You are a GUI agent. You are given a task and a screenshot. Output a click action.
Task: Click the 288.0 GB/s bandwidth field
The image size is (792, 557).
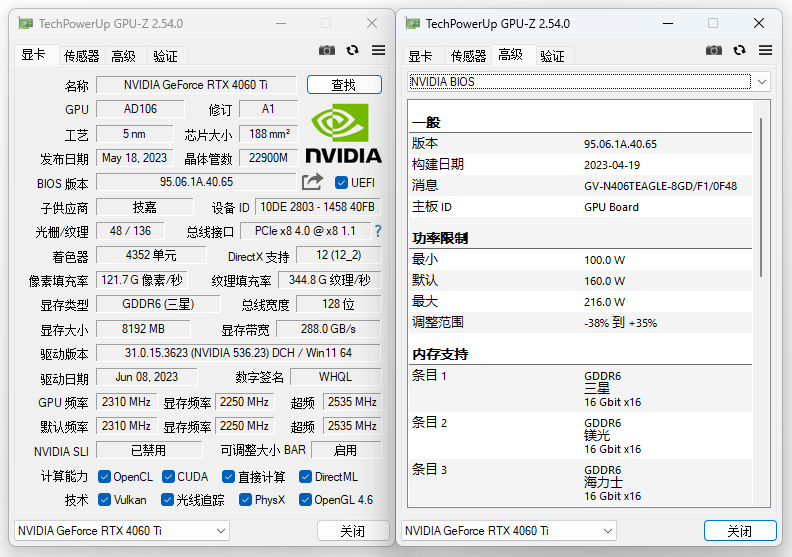328,329
